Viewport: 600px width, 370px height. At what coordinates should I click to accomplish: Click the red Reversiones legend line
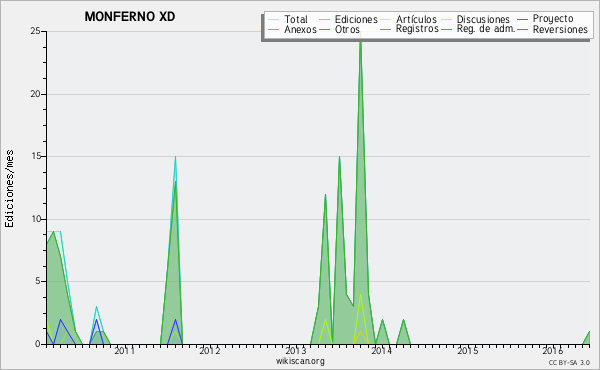coord(522,29)
